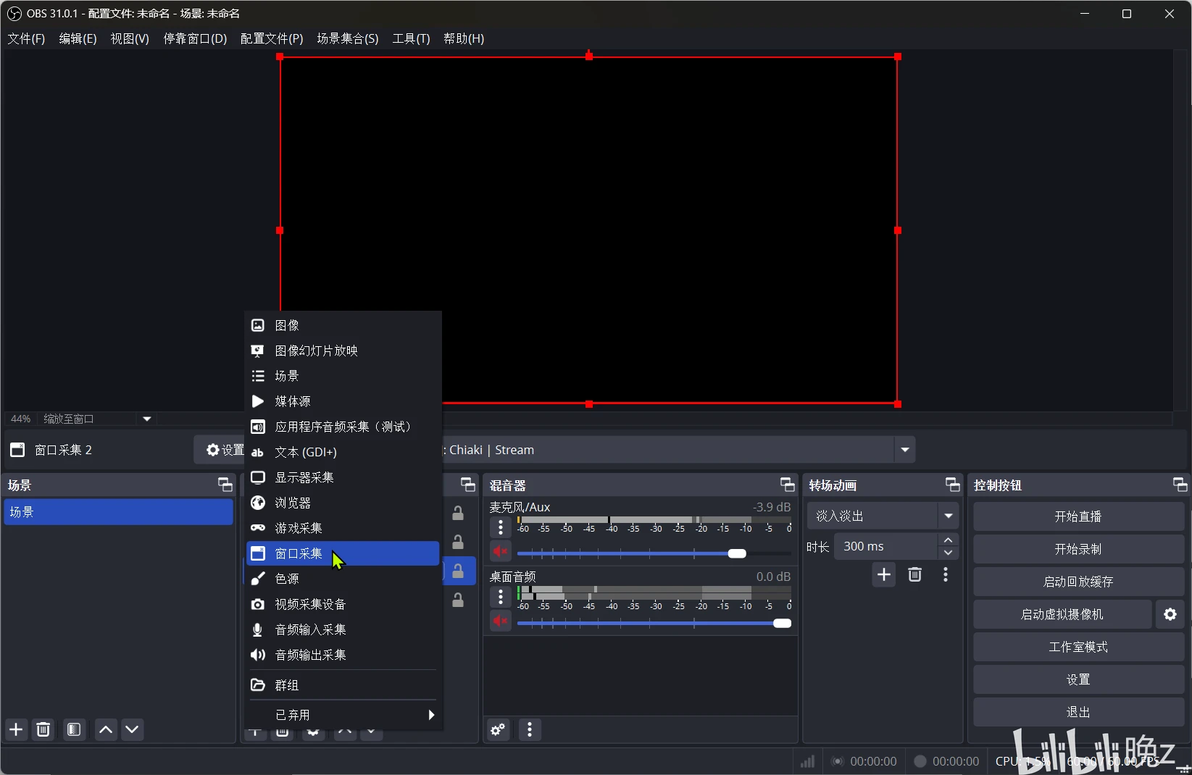Open the 工具(T) menu

[x=411, y=38]
